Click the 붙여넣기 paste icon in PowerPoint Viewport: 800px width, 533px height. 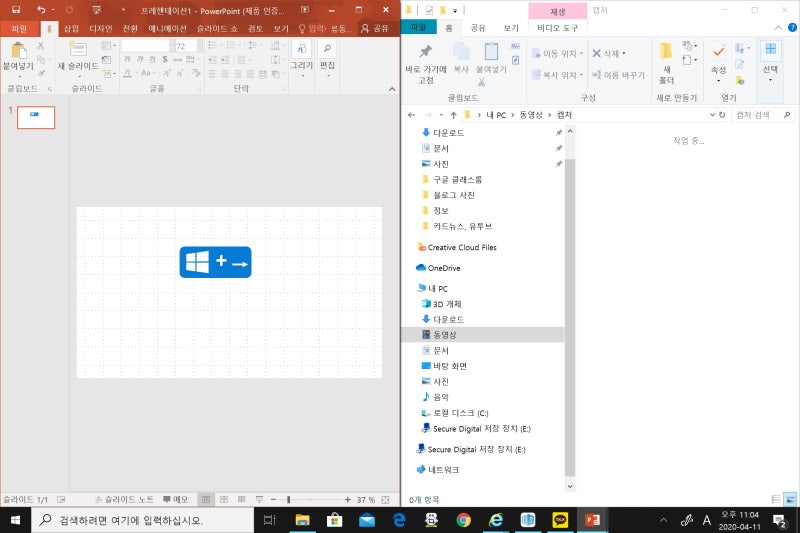tap(18, 50)
